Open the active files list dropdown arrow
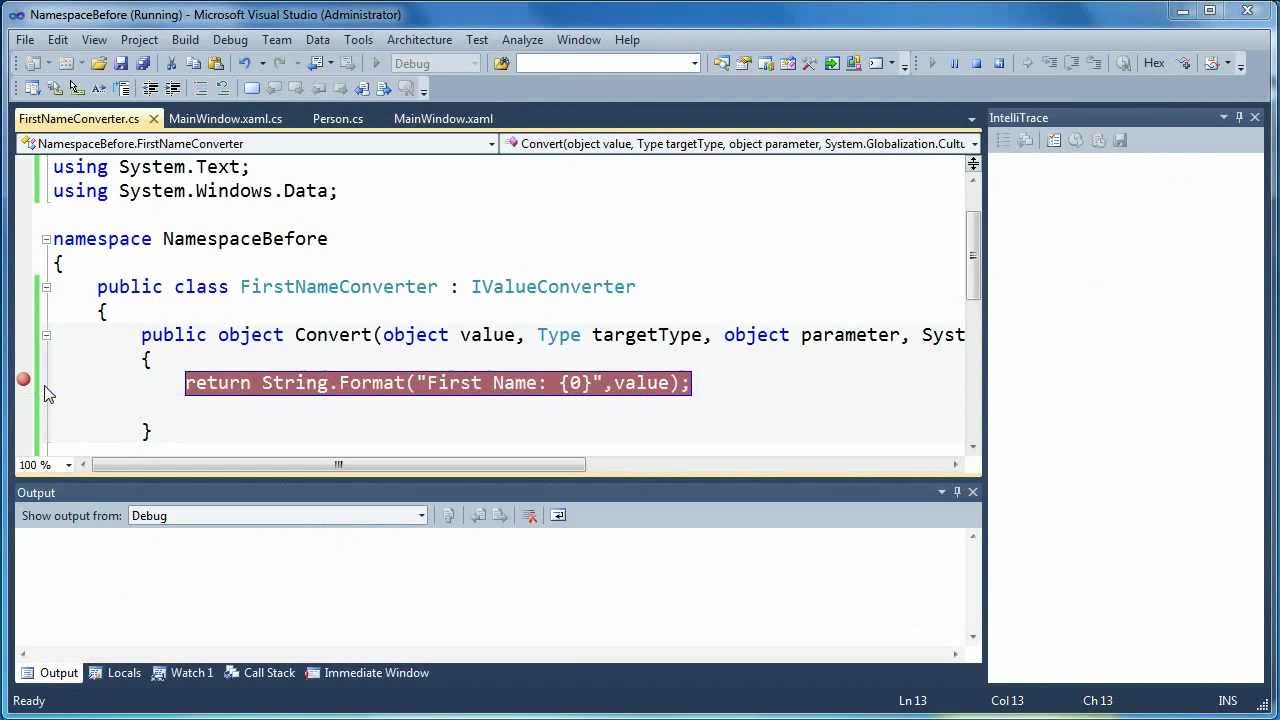This screenshot has height=720, width=1280. 971,119
